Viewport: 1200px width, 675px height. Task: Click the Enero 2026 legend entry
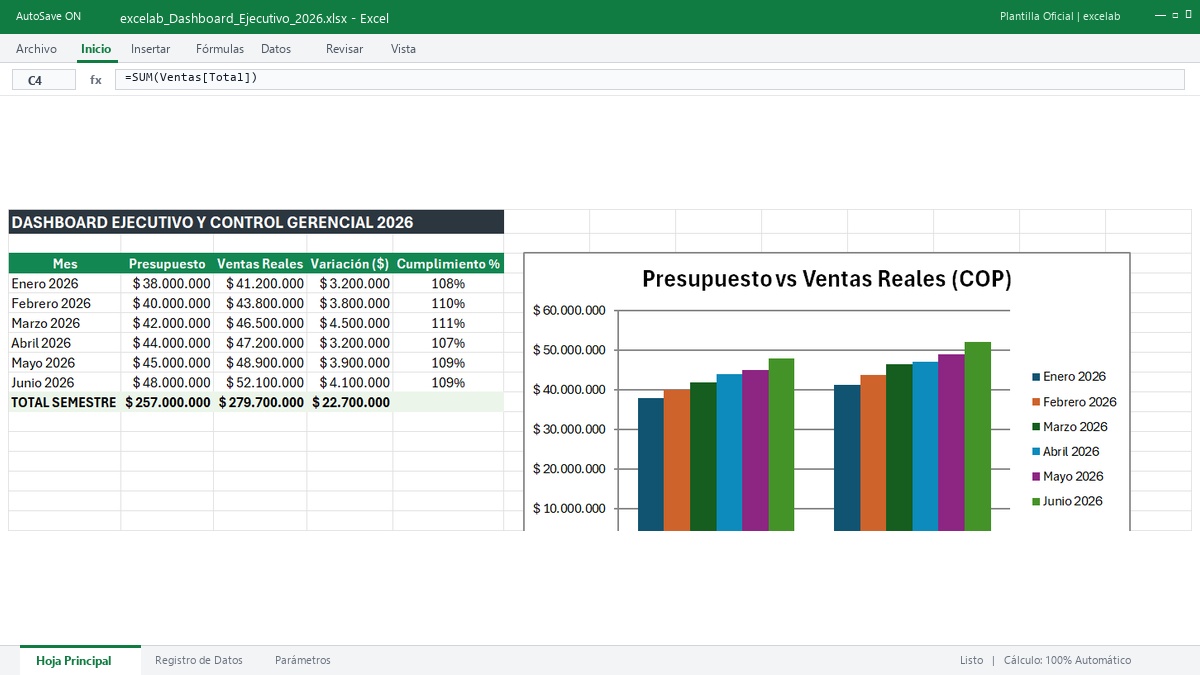(x=1069, y=377)
